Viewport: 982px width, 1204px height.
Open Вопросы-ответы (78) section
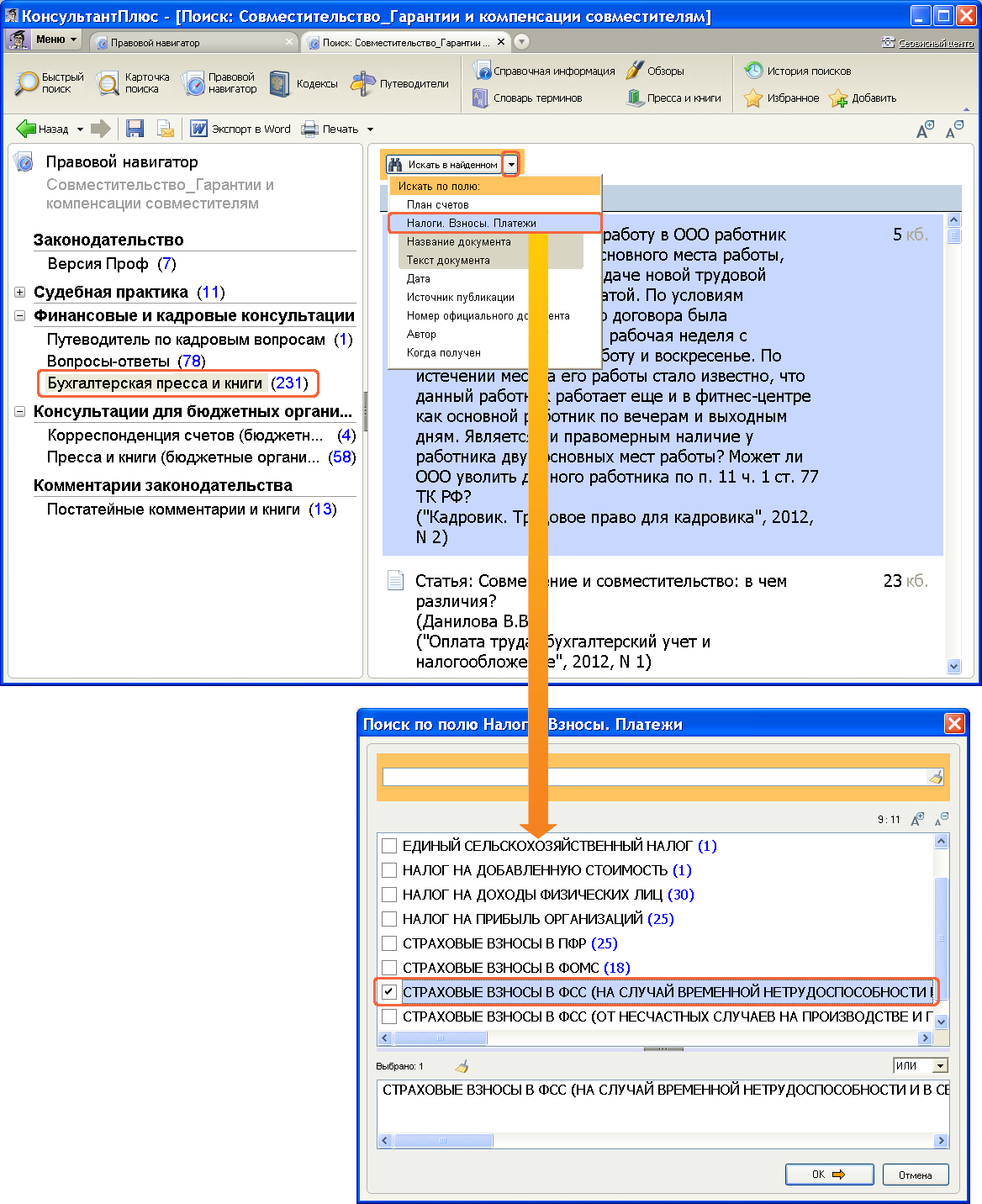tap(126, 362)
